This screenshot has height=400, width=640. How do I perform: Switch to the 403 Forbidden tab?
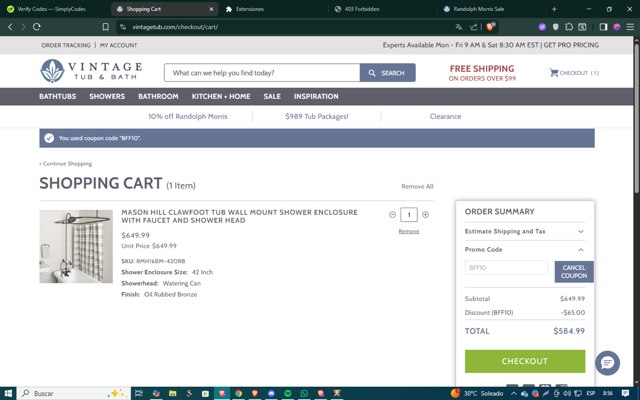362,9
